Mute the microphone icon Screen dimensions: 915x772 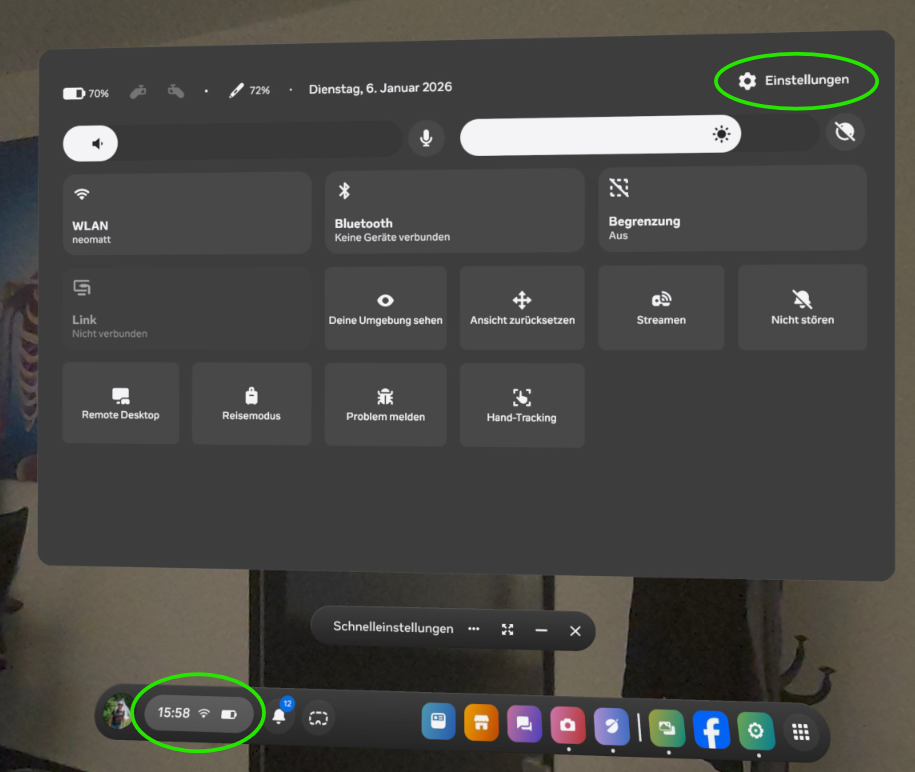(x=426, y=138)
